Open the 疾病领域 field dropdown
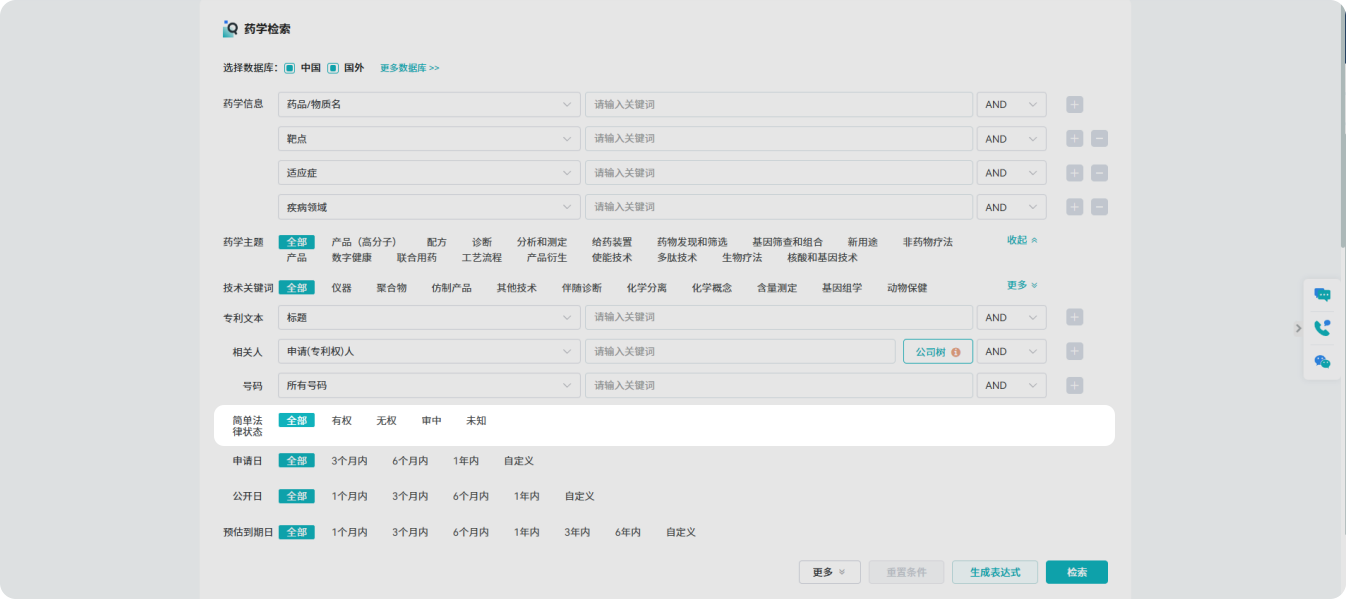Screen dimensions: 1346x599 (x=429, y=207)
